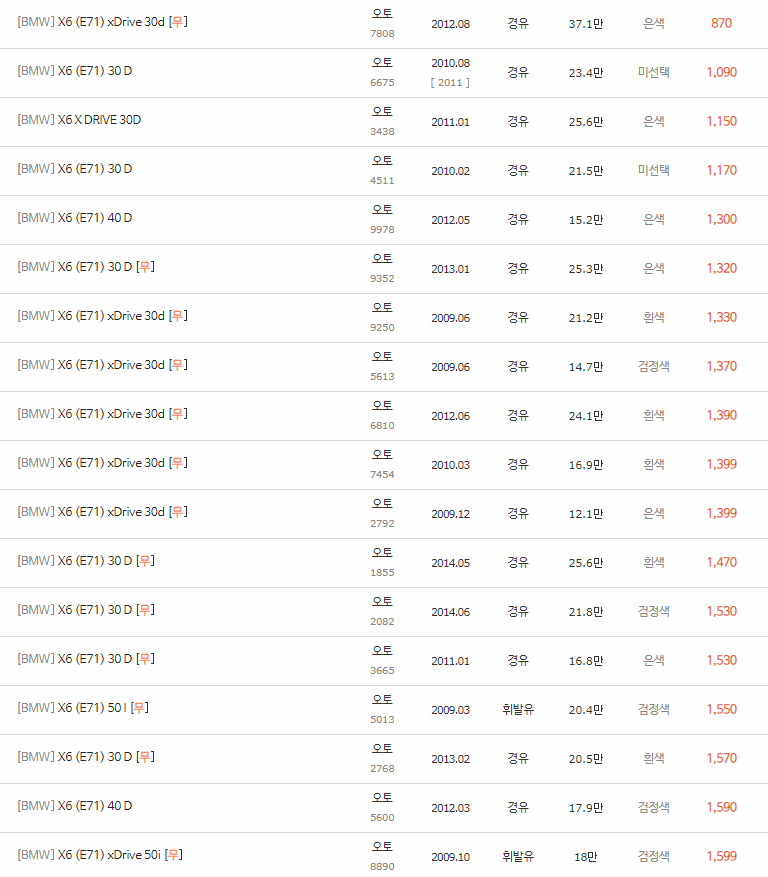Image resolution: width=768 pixels, height=877 pixels.
Task: Open X6 (E71) 30 D listing priced 1,090
Action: click(x=74, y=71)
